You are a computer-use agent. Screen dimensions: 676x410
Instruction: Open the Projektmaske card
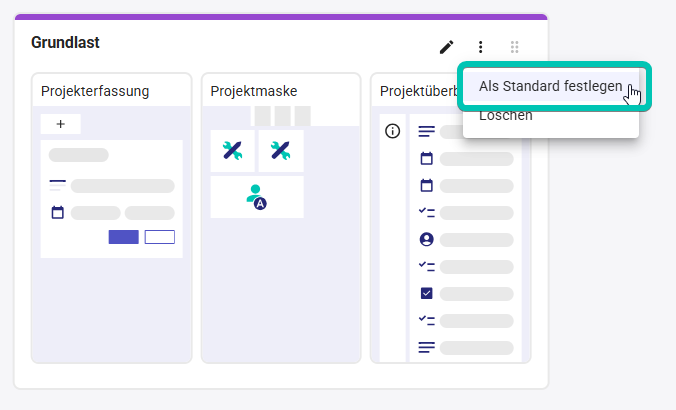(x=280, y=91)
